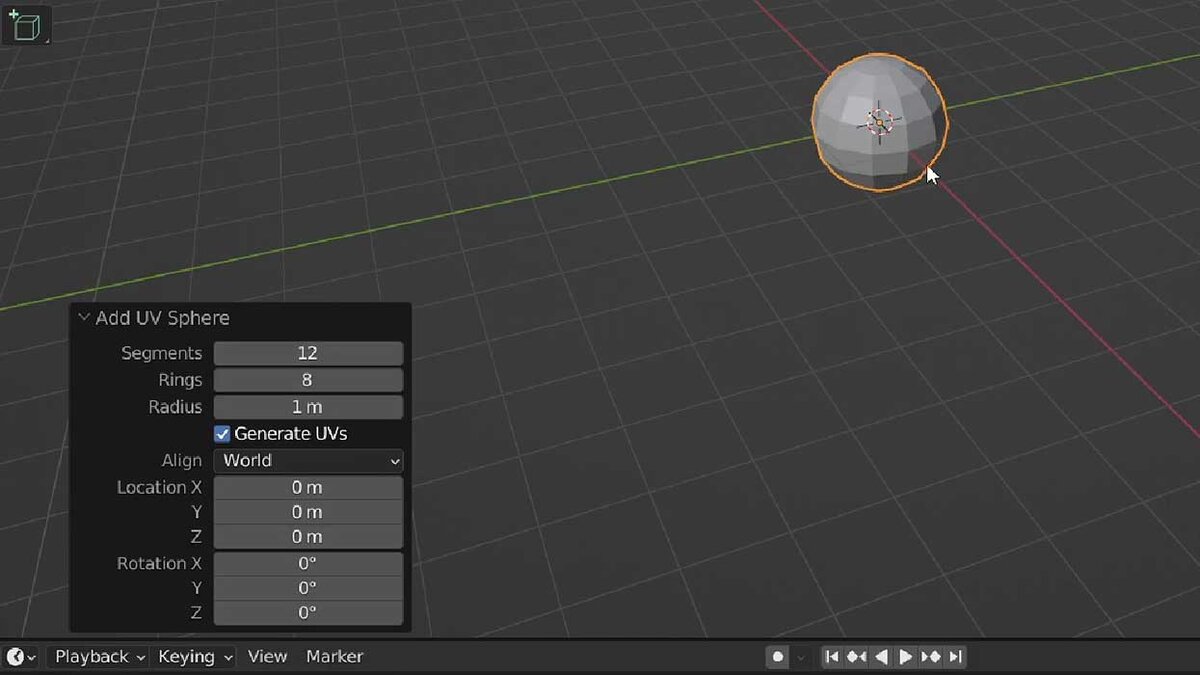Jump to the previous keyframe
Image resolution: width=1200 pixels, height=675 pixels.
[x=857, y=657]
